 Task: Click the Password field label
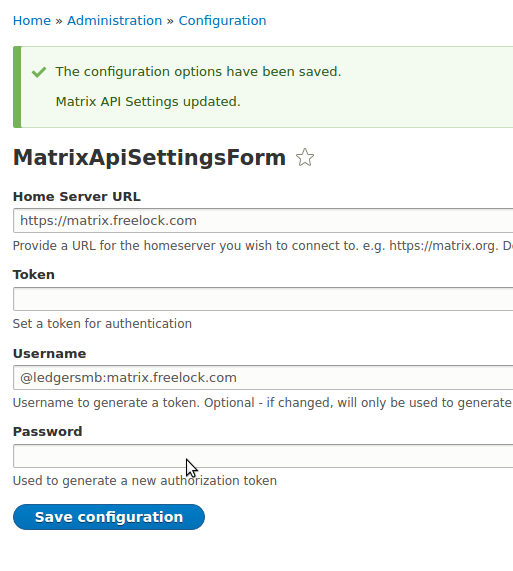click(47, 432)
